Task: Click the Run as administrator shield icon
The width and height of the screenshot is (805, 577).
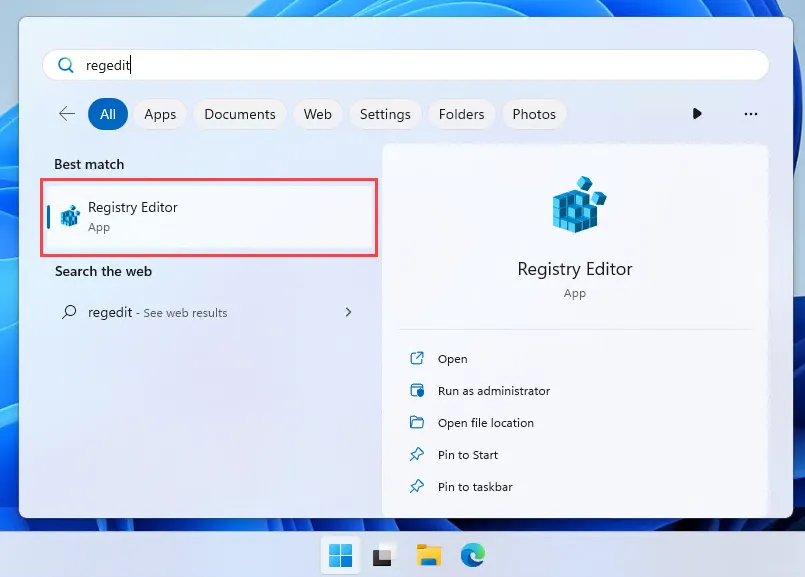Action: (417, 391)
